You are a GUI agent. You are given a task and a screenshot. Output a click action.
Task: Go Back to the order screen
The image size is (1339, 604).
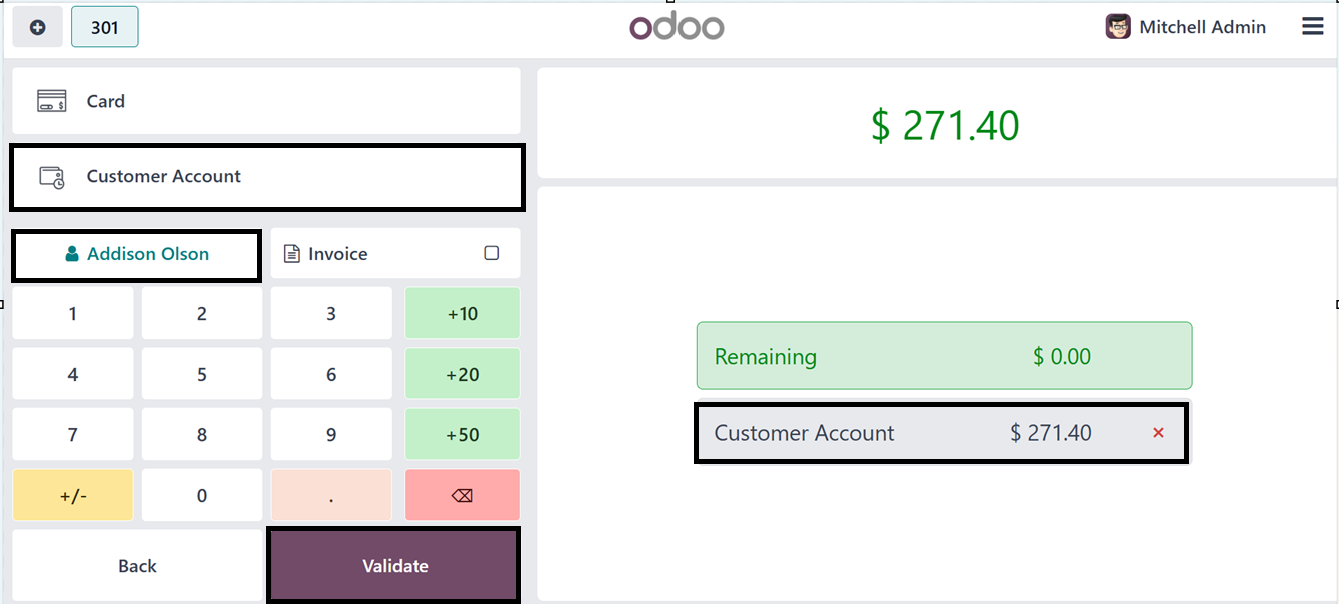137,566
